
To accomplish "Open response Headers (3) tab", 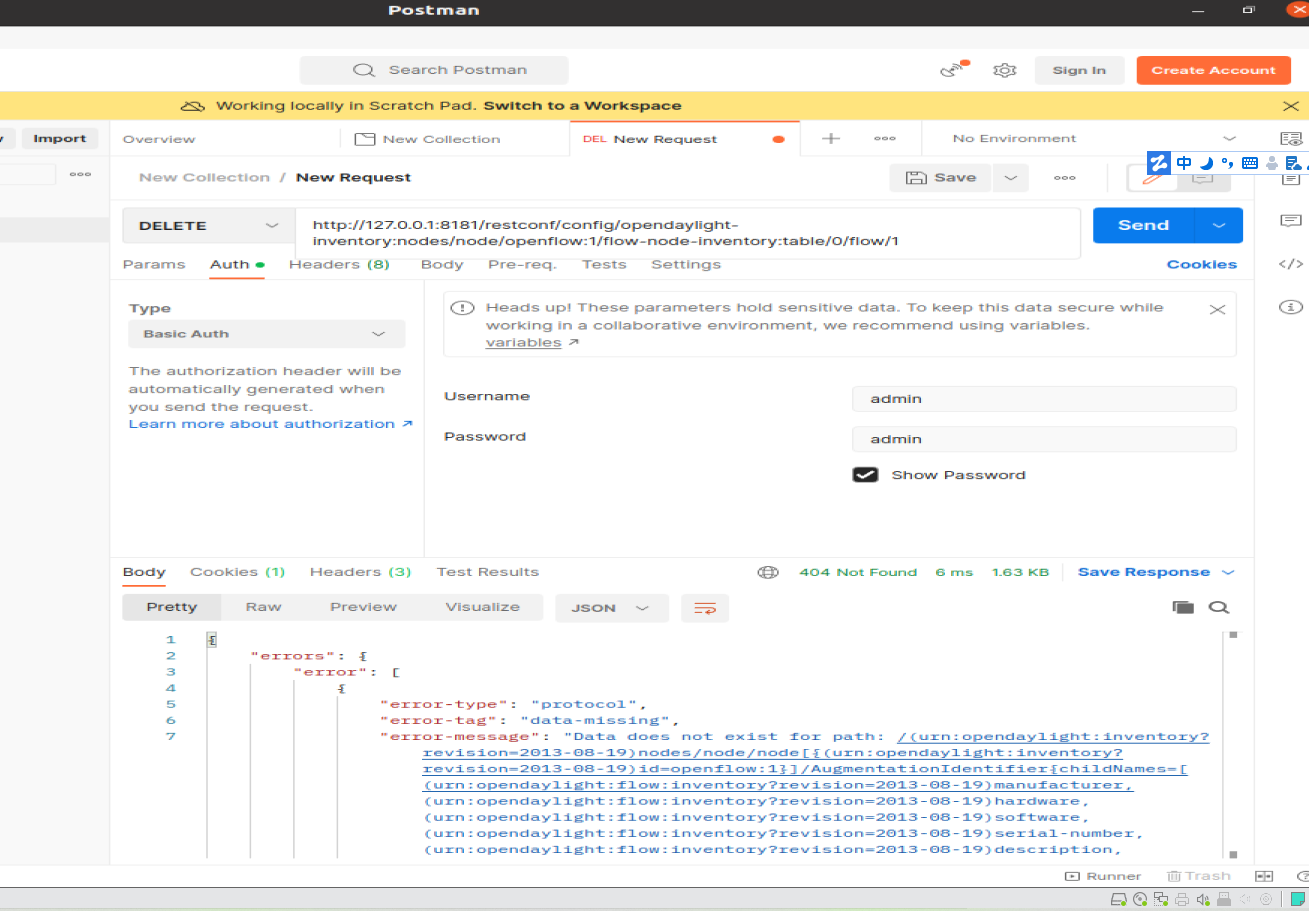I will [x=360, y=572].
